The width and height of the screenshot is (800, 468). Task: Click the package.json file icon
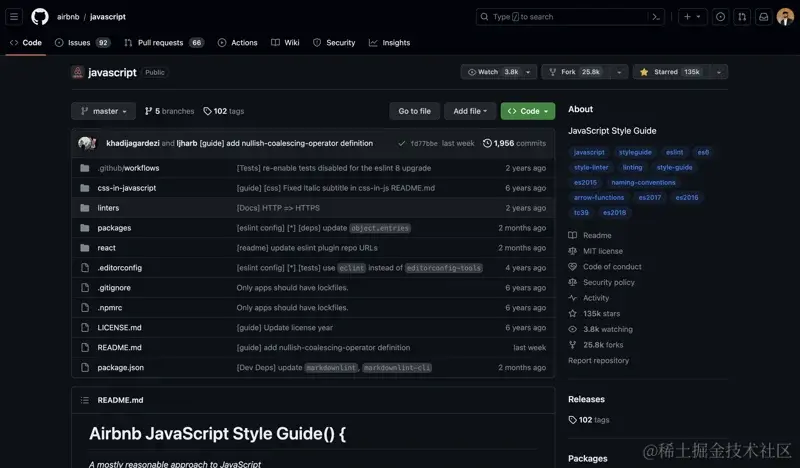click(x=85, y=367)
